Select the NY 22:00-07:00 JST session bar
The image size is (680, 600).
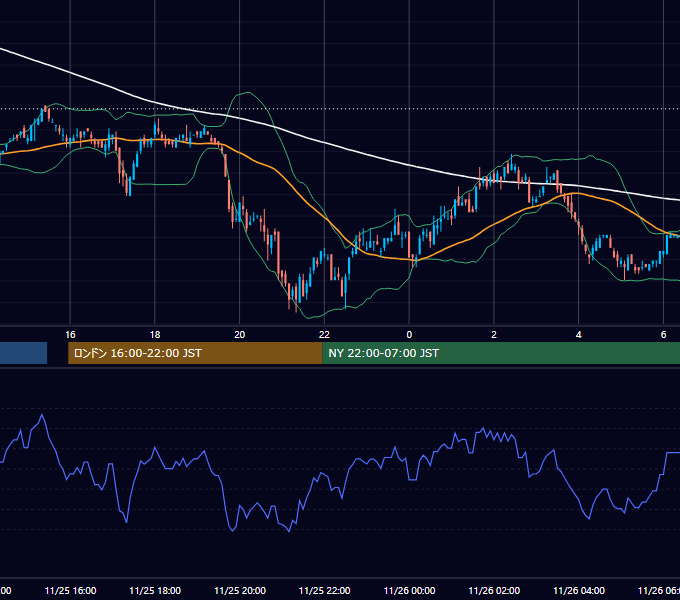point(501,353)
